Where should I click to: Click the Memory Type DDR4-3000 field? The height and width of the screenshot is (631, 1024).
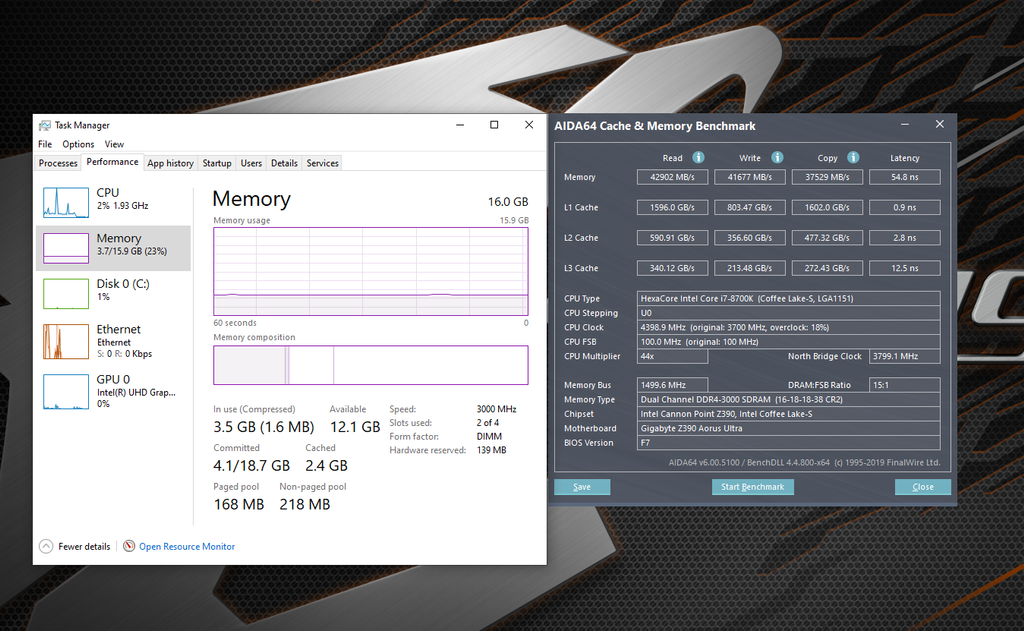pyautogui.click(x=788, y=399)
